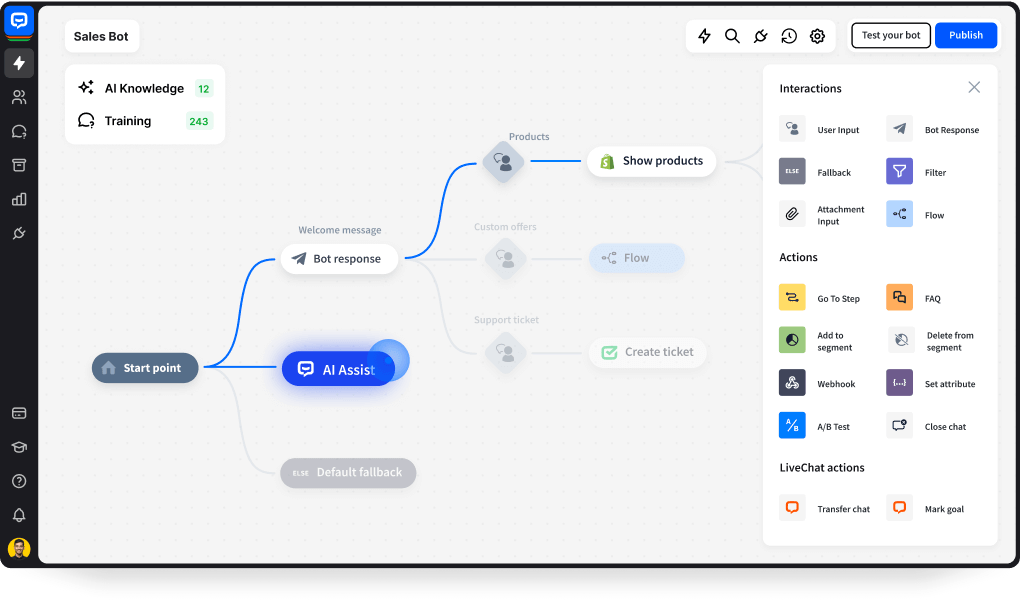
Task: Publish the Sales Bot
Action: (965, 35)
